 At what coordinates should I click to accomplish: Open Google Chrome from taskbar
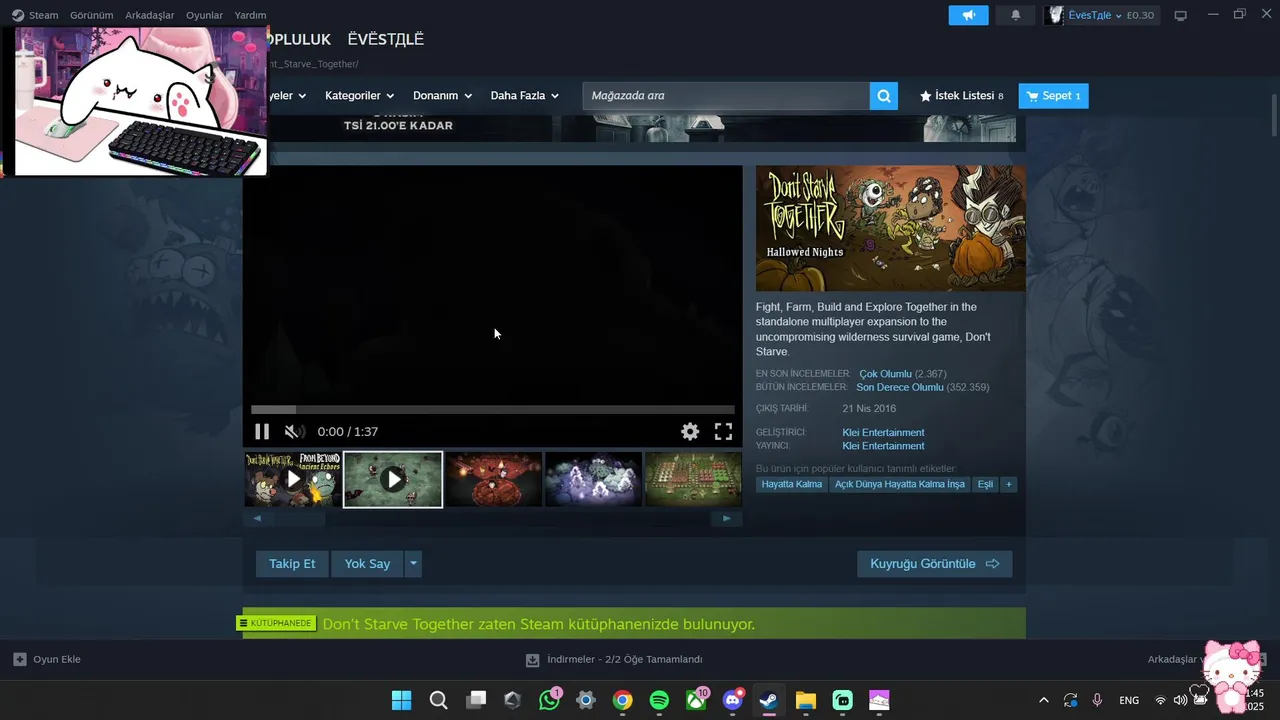[x=622, y=700]
